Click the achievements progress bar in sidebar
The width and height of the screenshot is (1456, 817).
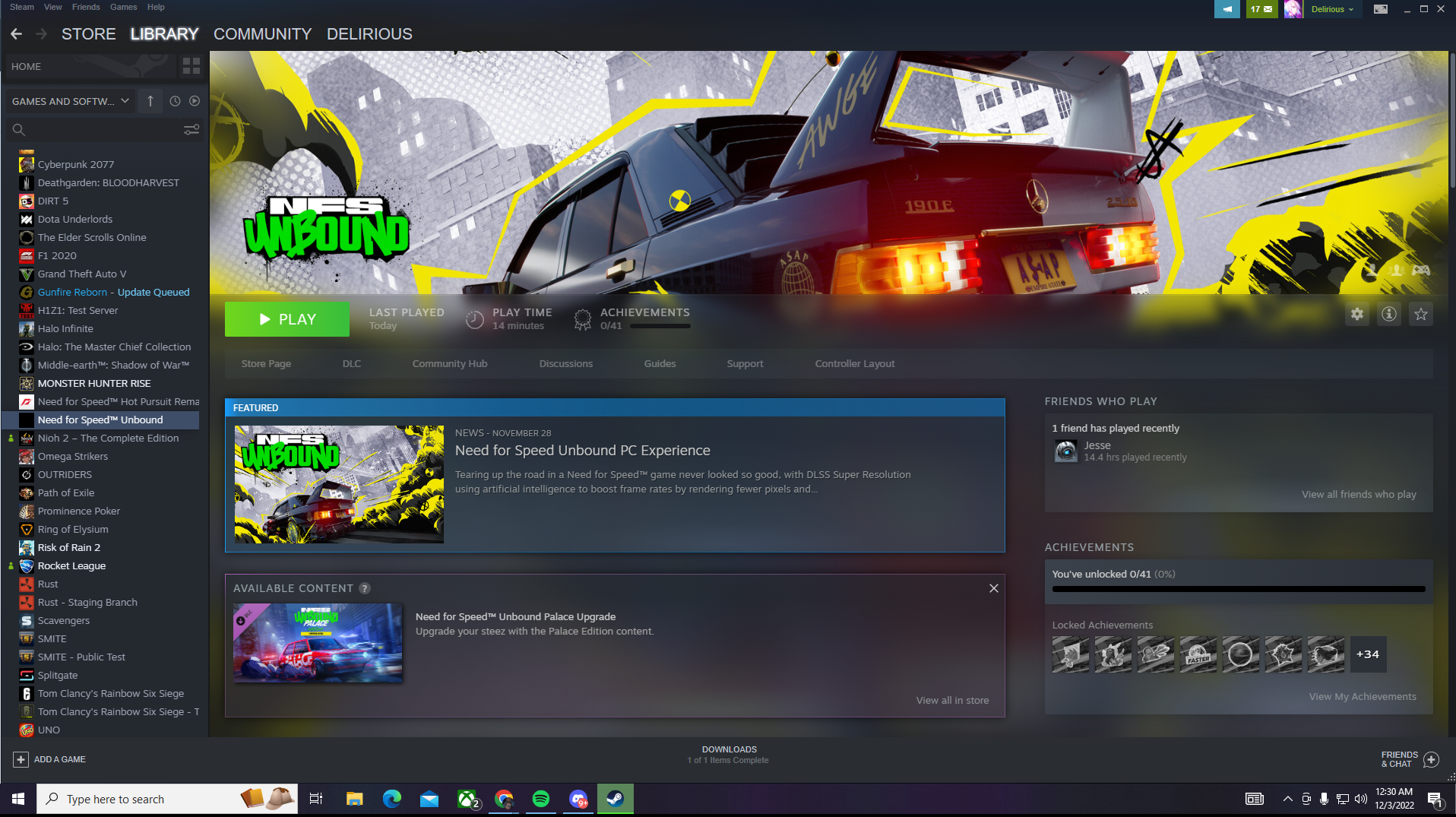[x=1239, y=589]
